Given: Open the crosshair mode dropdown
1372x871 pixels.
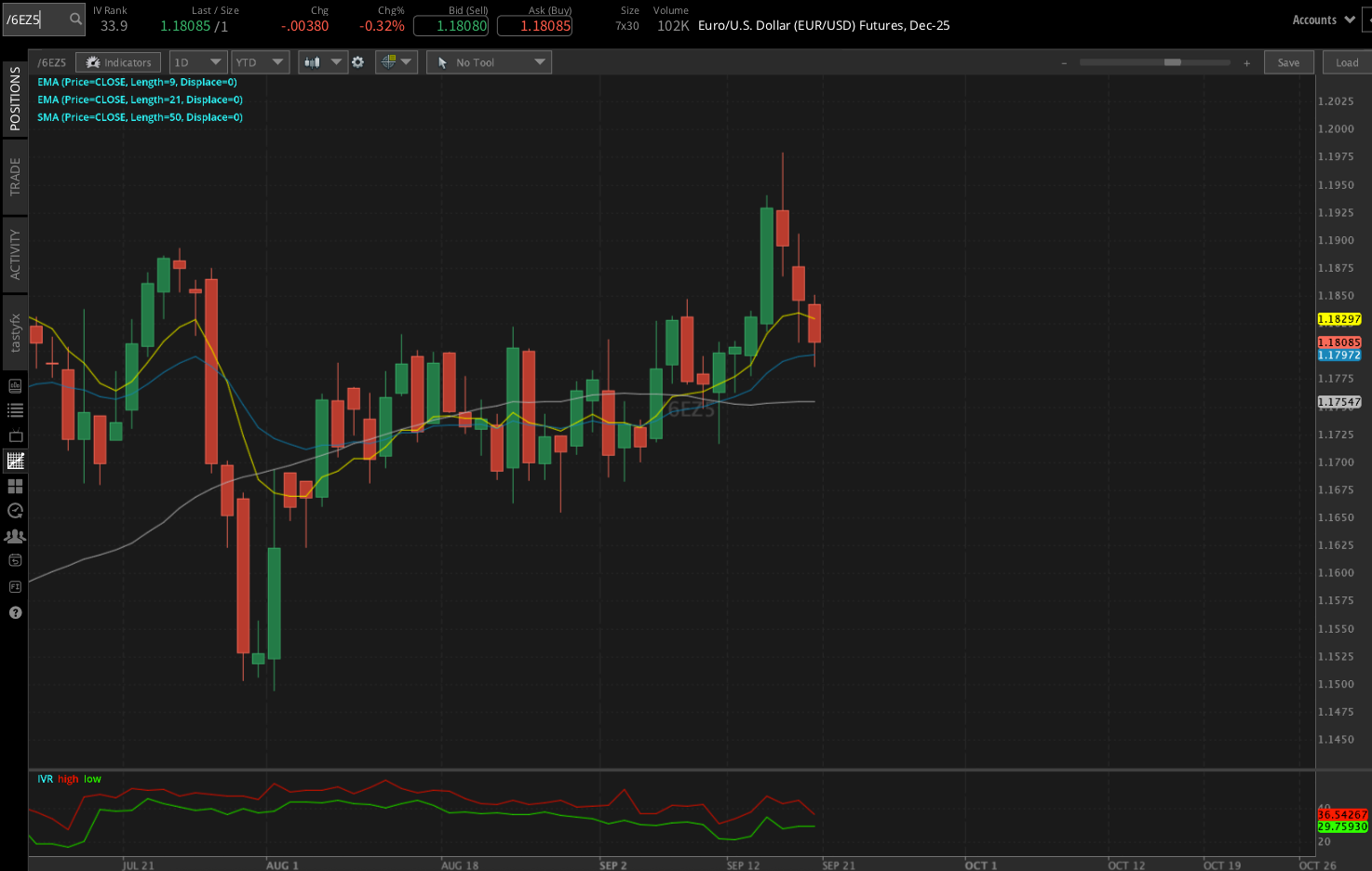Looking at the screenshot, I should pyautogui.click(x=396, y=62).
